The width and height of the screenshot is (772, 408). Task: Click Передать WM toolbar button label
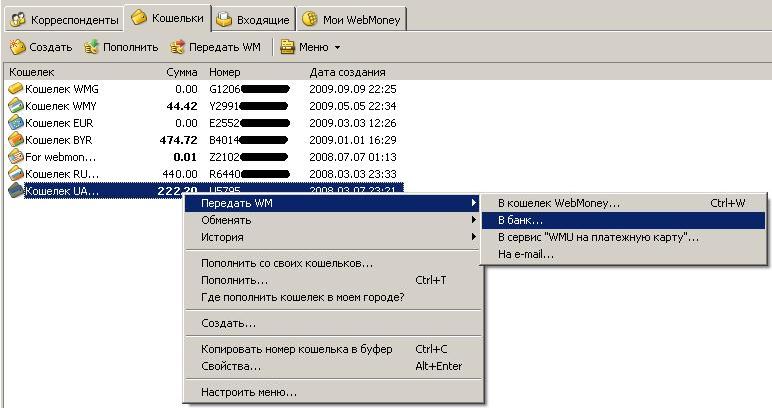225,47
